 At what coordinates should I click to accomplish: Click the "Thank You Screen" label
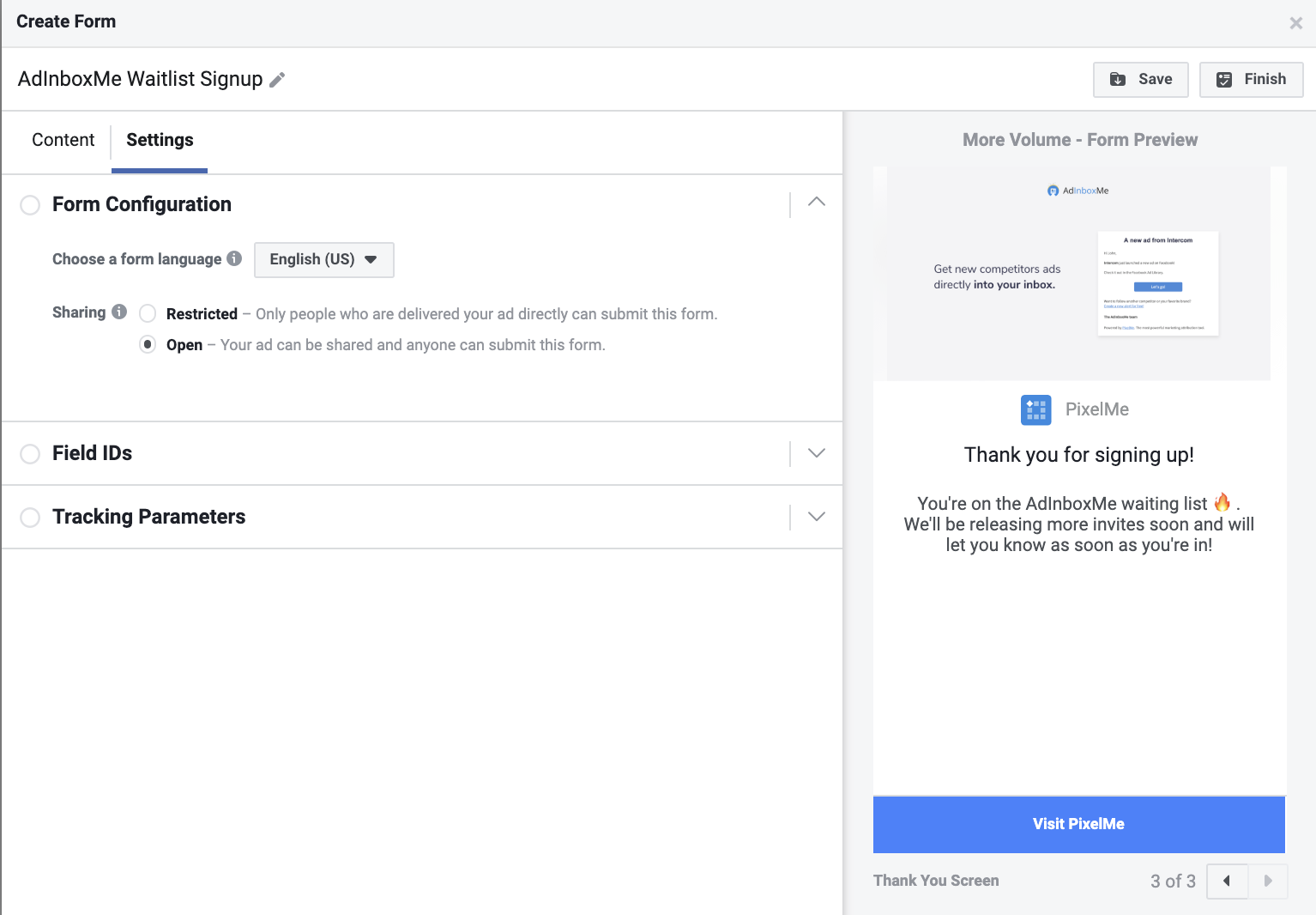tap(936, 881)
